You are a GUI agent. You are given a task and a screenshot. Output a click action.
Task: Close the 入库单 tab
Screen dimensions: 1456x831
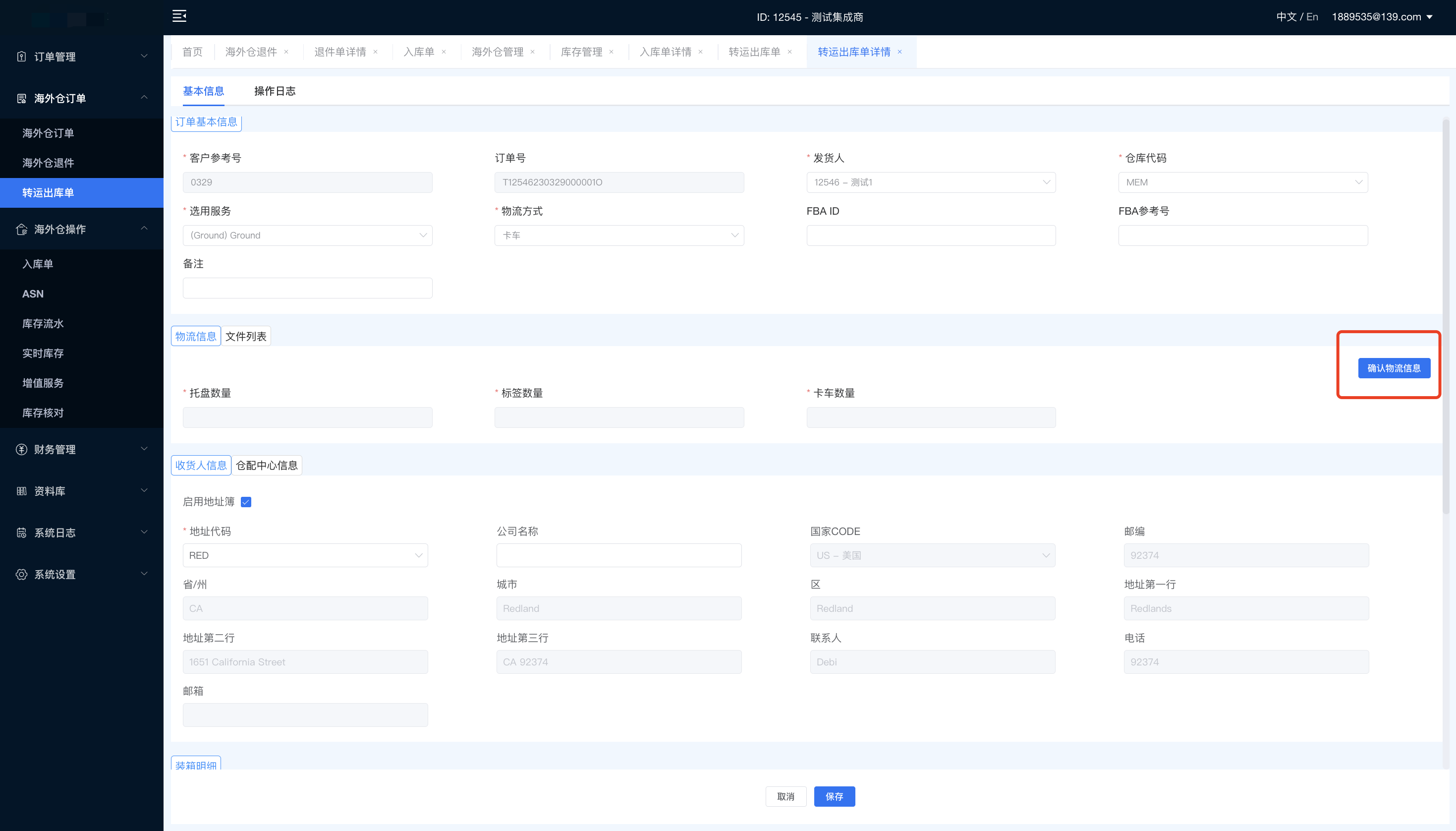444,52
